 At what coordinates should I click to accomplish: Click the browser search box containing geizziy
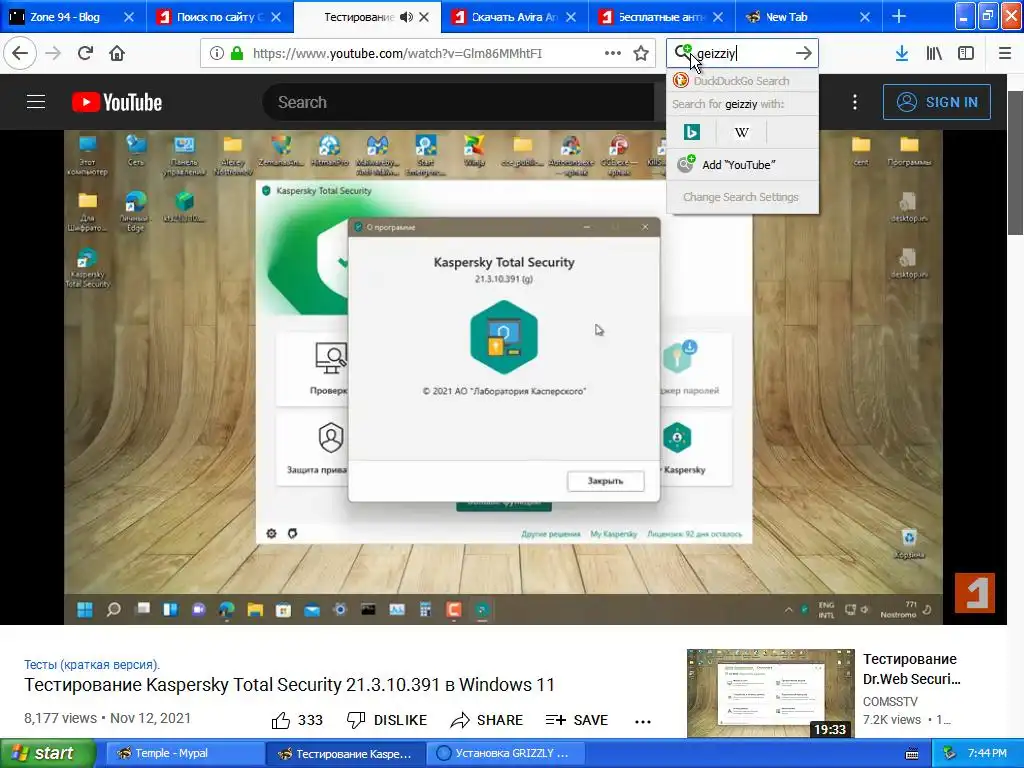click(x=743, y=54)
